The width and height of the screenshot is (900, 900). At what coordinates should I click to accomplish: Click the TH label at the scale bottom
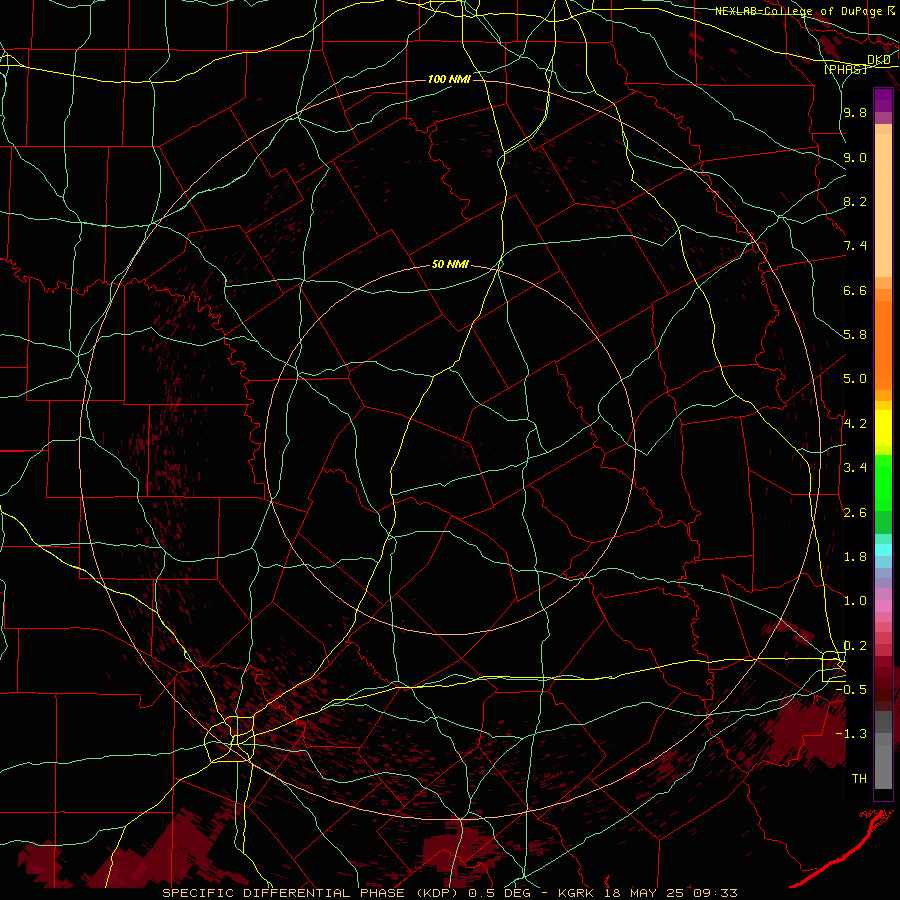tap(859, 779)
